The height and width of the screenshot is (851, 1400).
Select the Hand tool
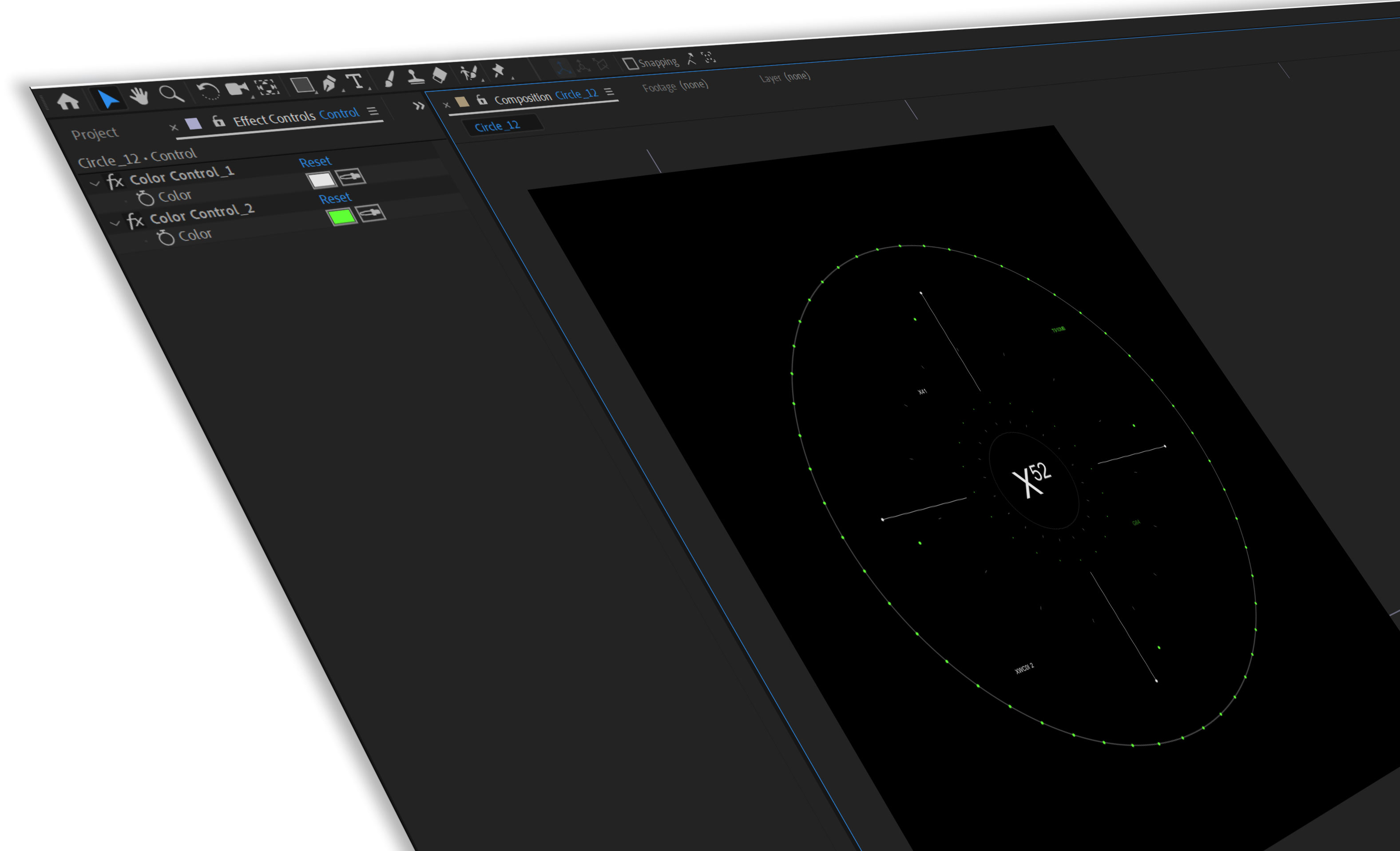139,96
